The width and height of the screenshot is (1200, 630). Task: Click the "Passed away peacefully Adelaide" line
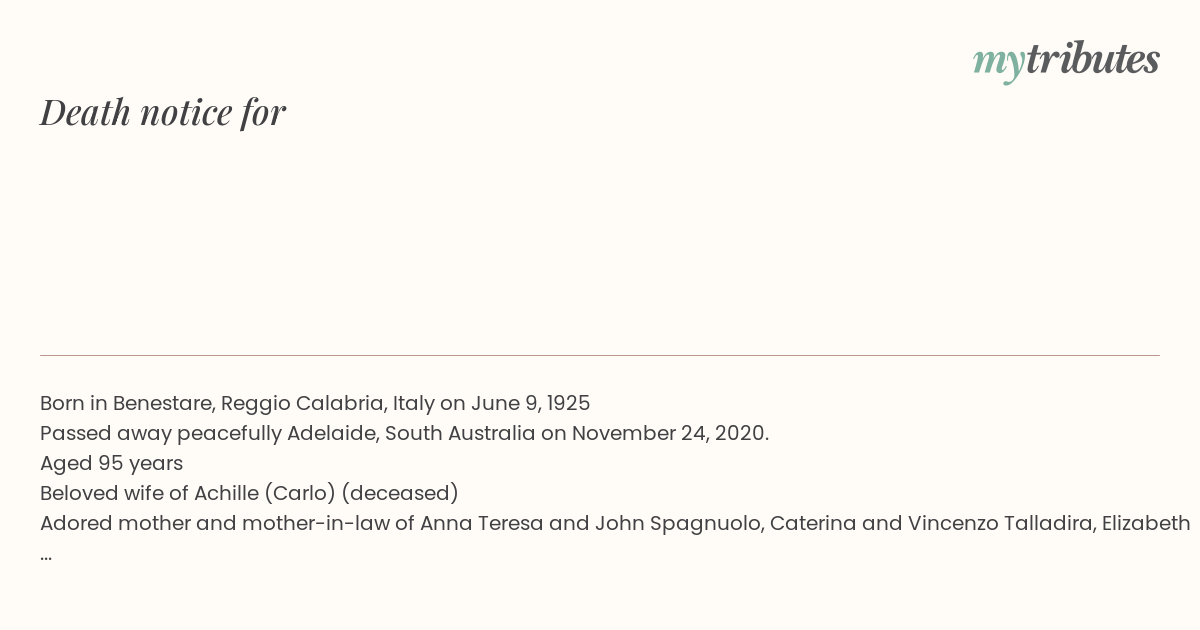[x=404, y=434]
